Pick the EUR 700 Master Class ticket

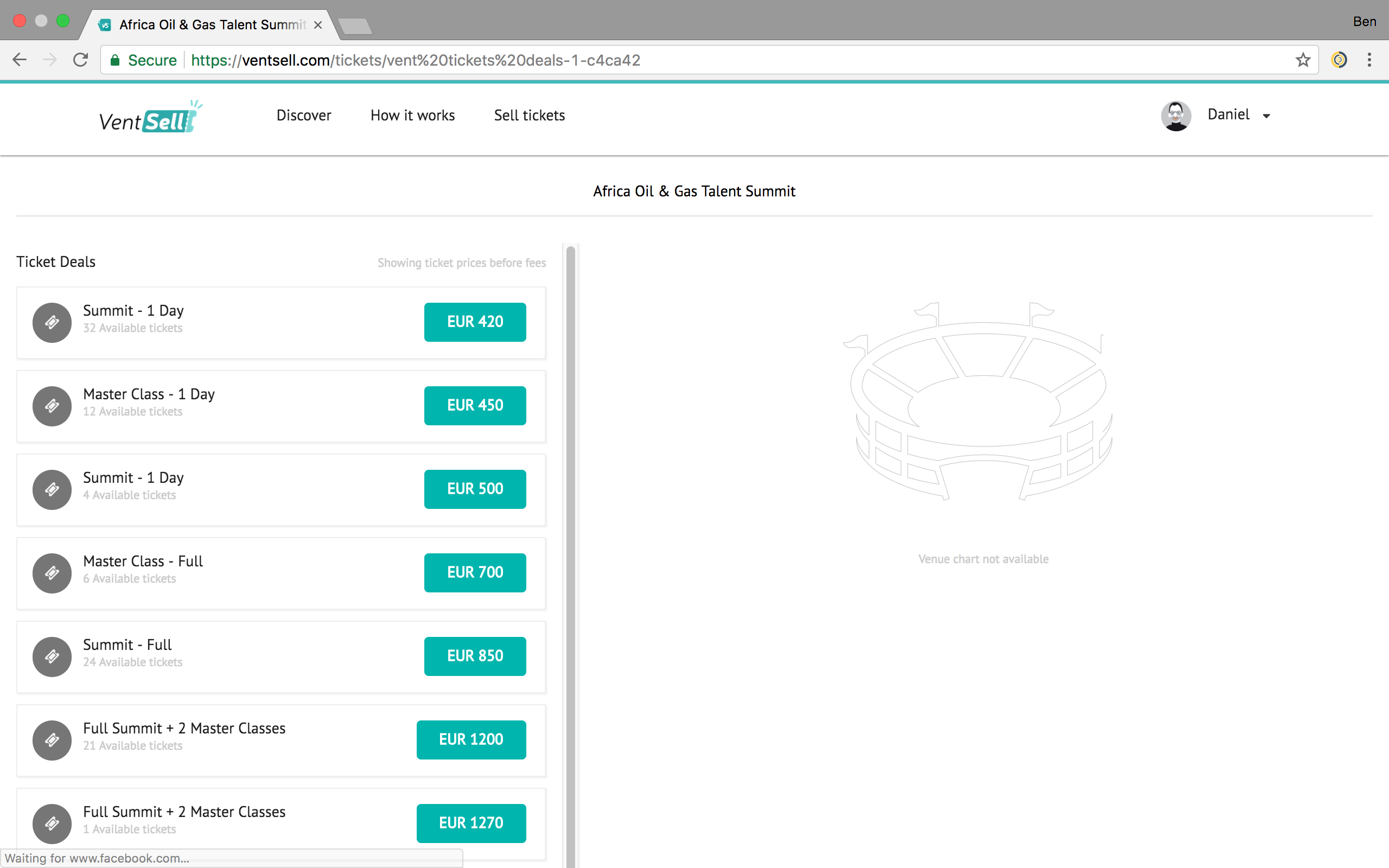475,572
